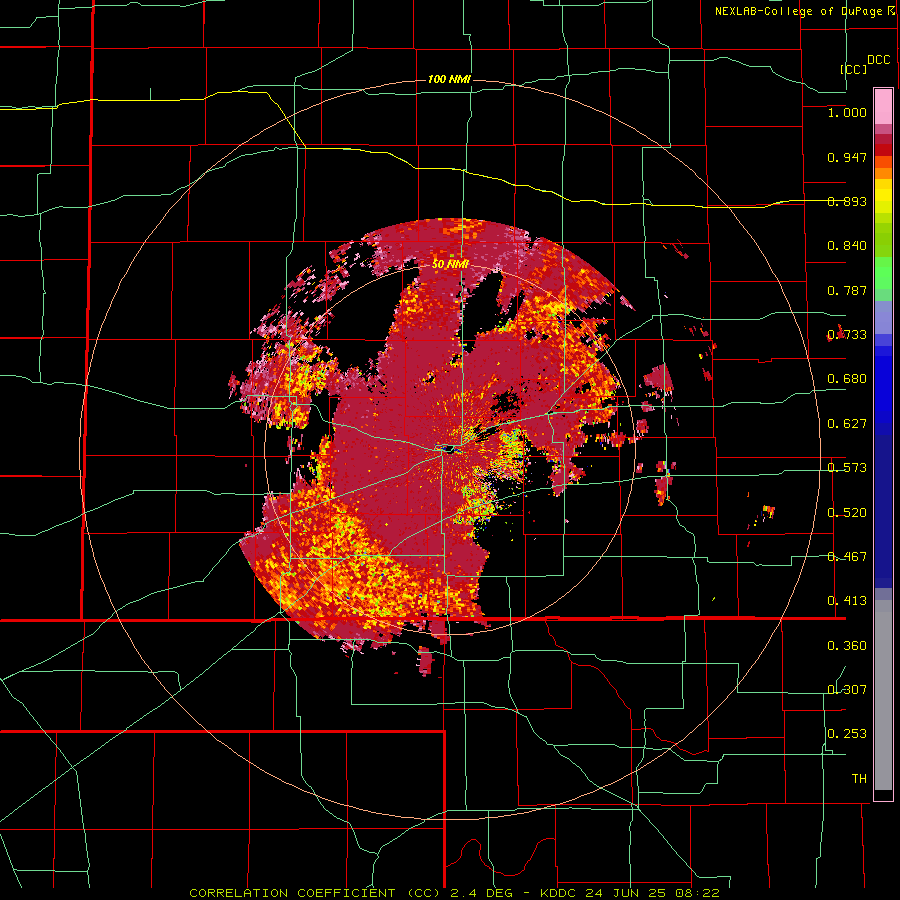Click the 0.253 scale value
The width and height of the screenshot is (900, 900).
[x=847, y=734]
